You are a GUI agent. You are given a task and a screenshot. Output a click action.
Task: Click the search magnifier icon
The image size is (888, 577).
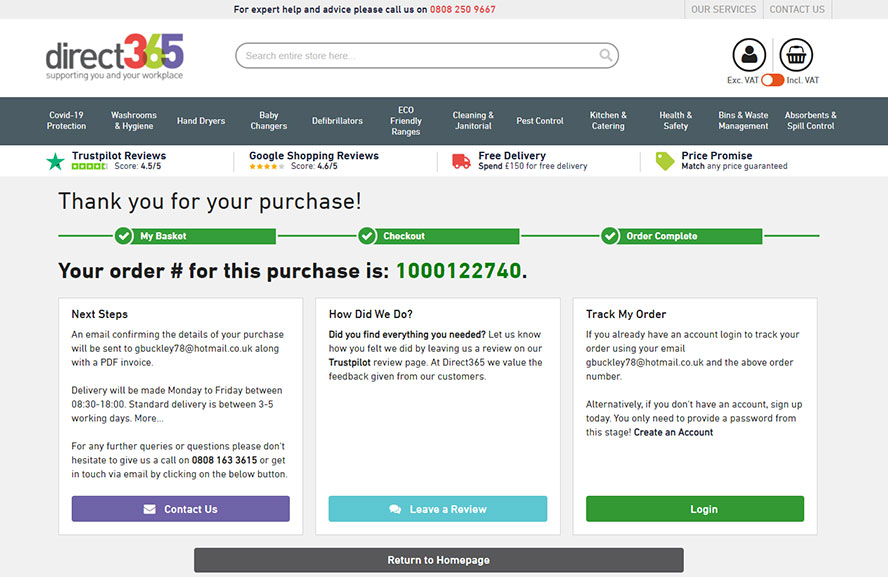[606, 56]
